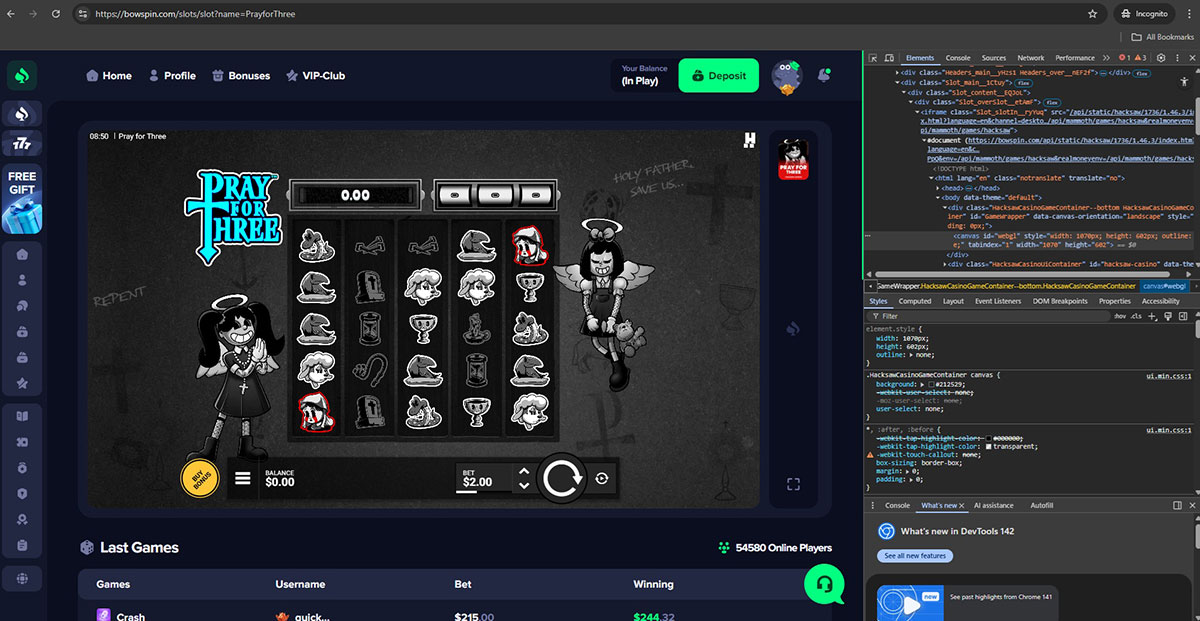This screenshot has height=621, width=1200.
Task: Open the autoplay spin settings
Action: tap(602, 479)
